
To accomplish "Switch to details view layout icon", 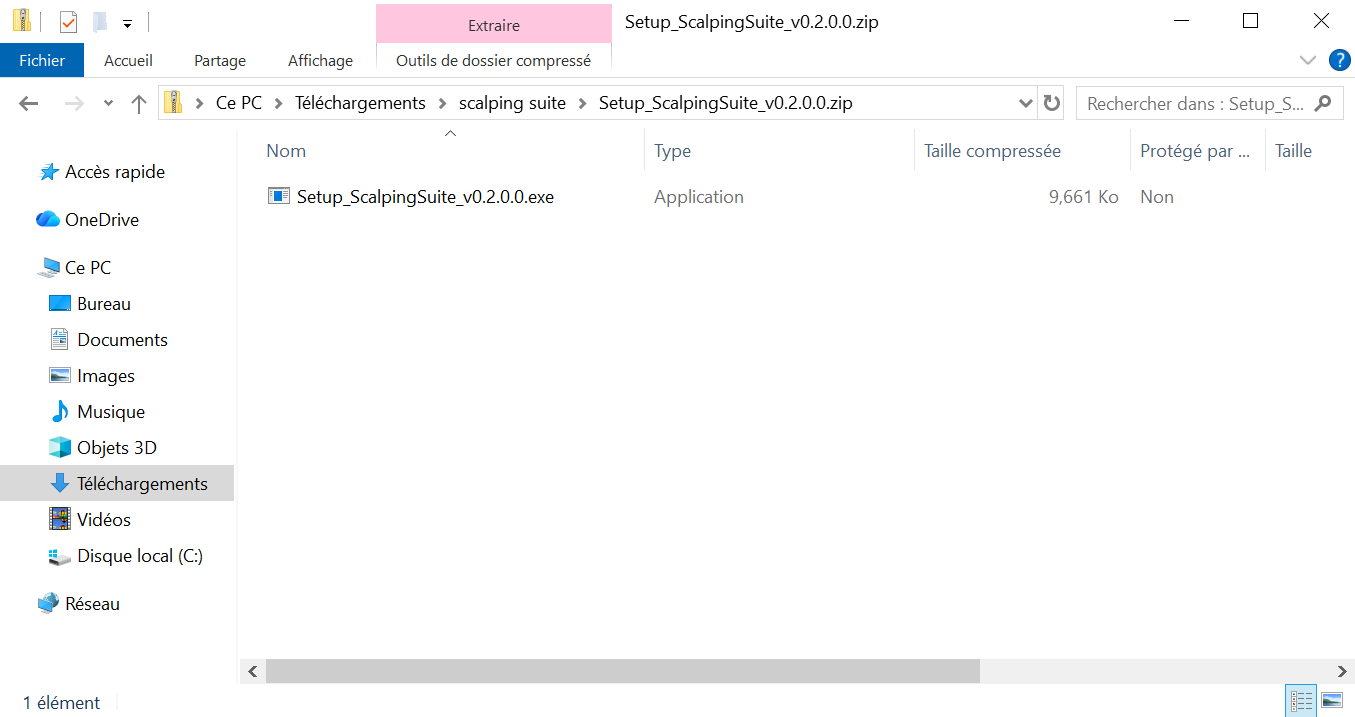I will tap(1301, 700).
